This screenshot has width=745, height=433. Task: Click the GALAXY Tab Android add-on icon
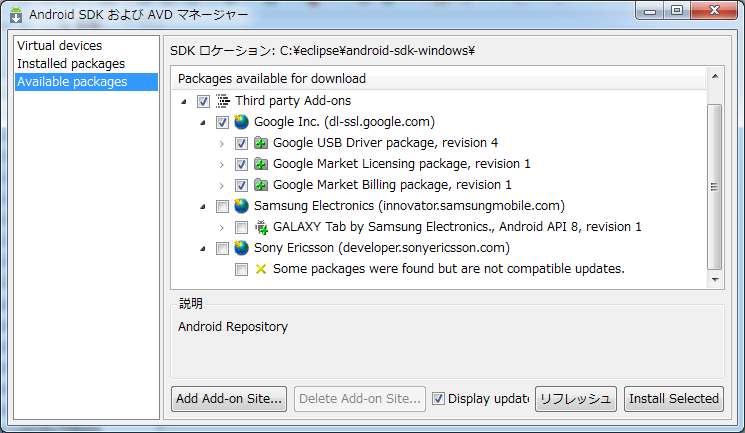coord(261,227)
